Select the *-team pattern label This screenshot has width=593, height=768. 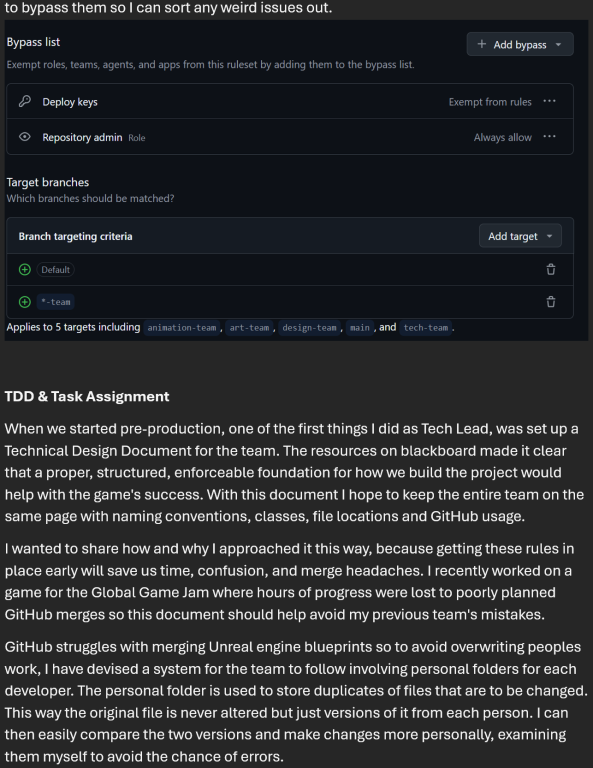(x=56, y=302)
